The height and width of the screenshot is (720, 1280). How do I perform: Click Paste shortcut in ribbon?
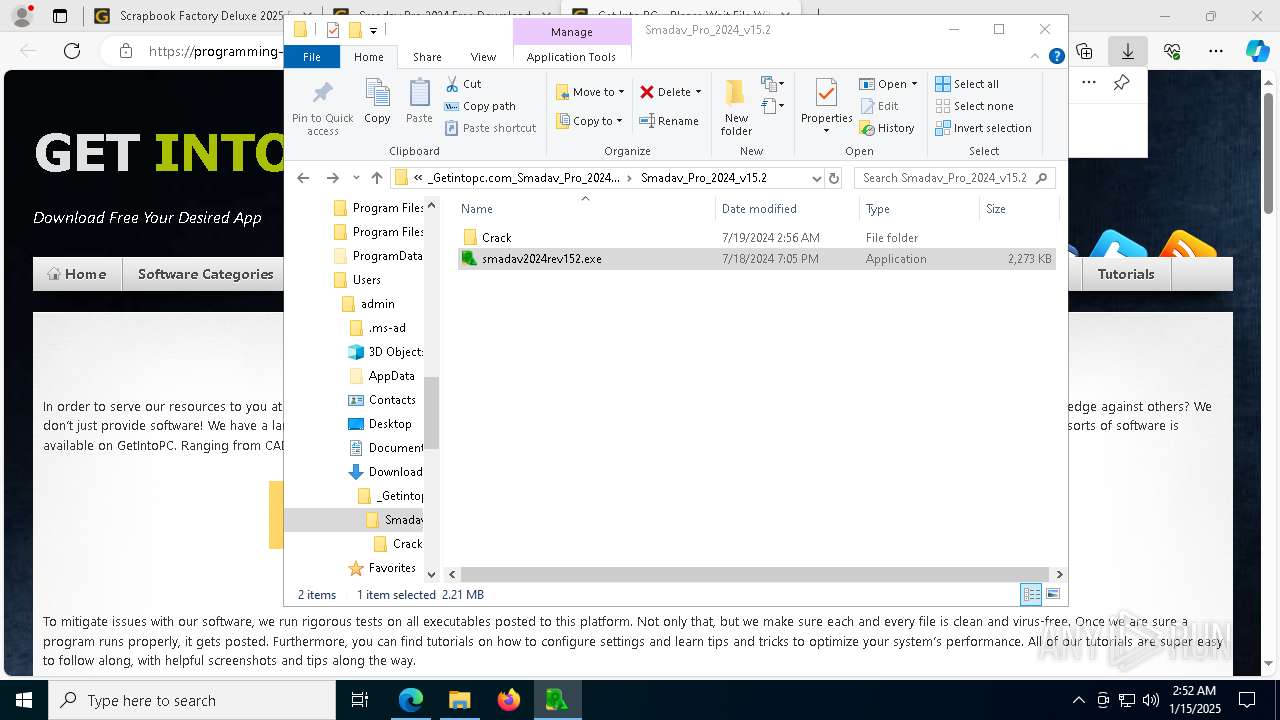coord(490,128)
